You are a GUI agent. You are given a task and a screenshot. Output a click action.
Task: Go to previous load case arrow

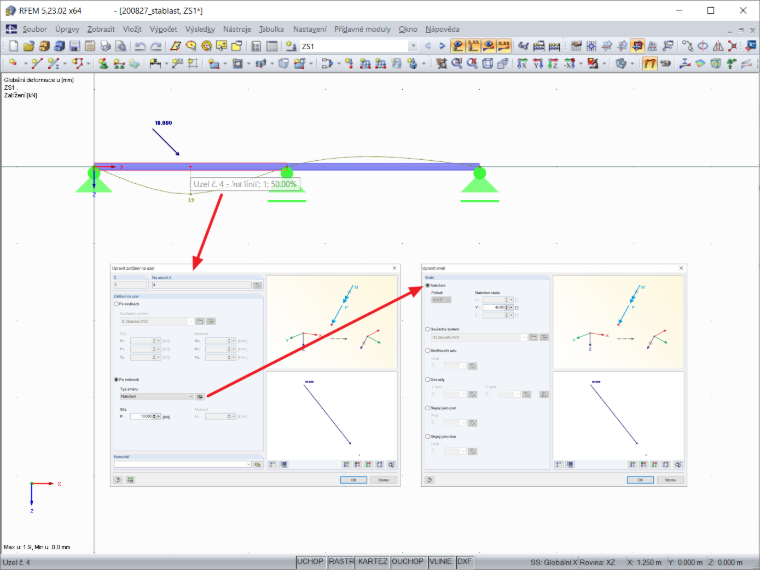[428, 46]
